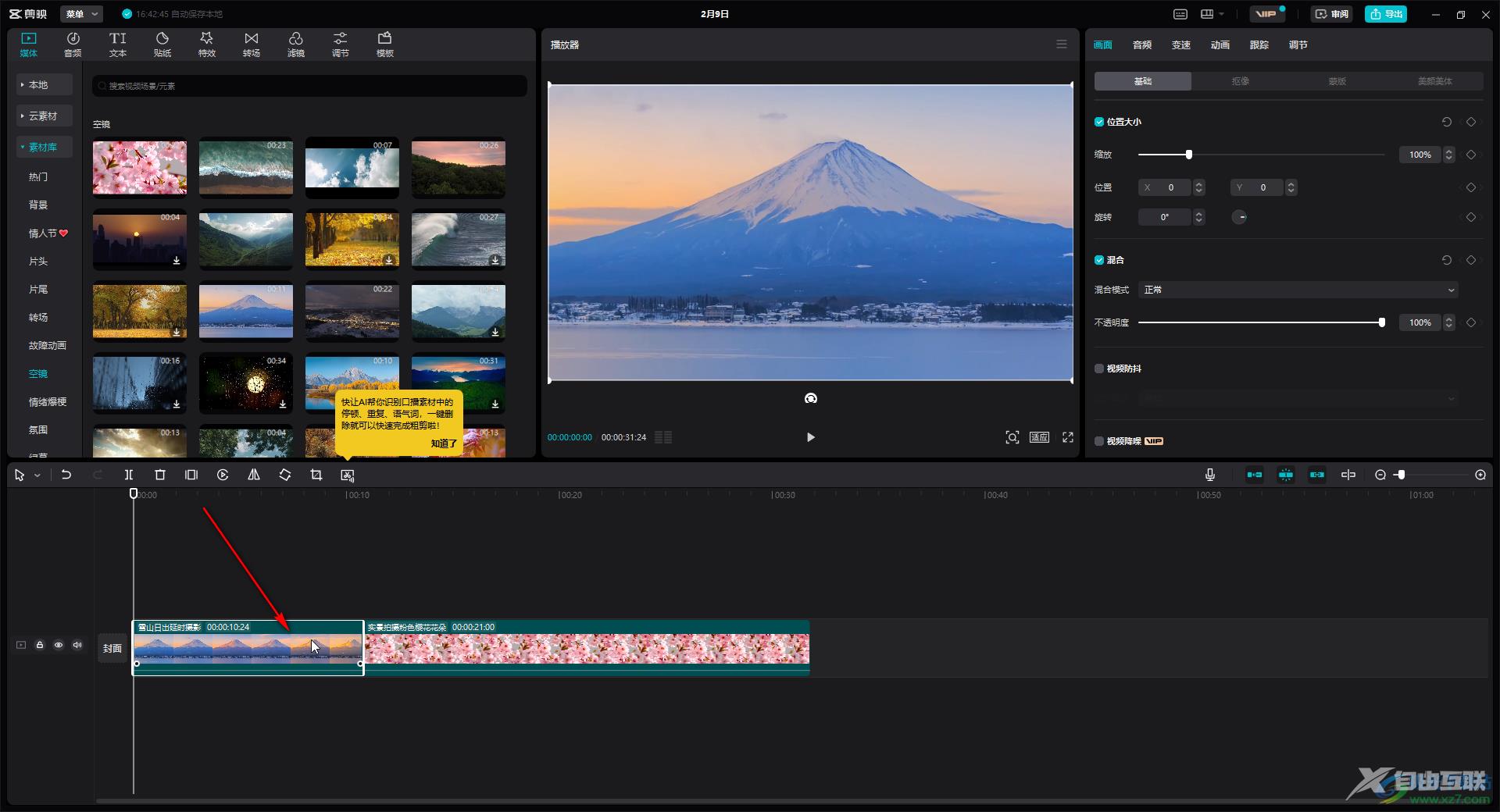
Task: Click the undo arrow in timeline toolbar
Action: click(x=66, y=475)
